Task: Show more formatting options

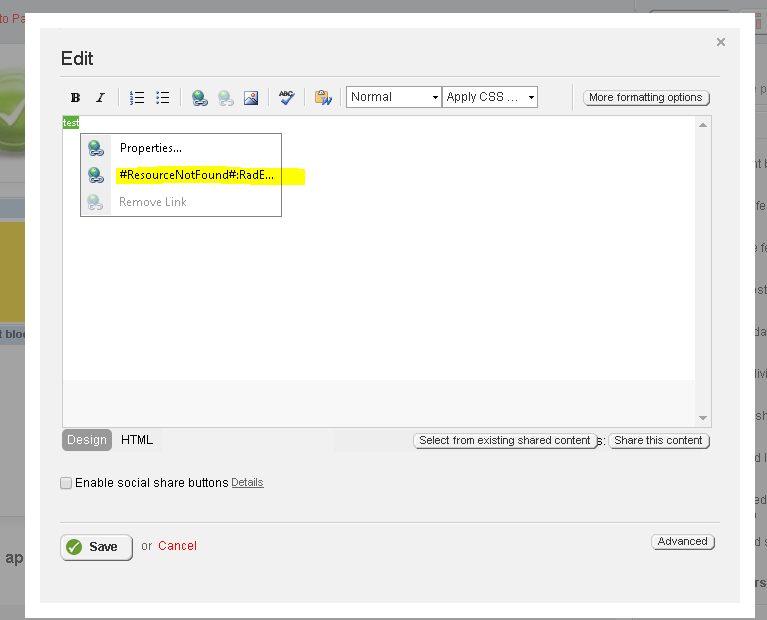Action: 646,97
